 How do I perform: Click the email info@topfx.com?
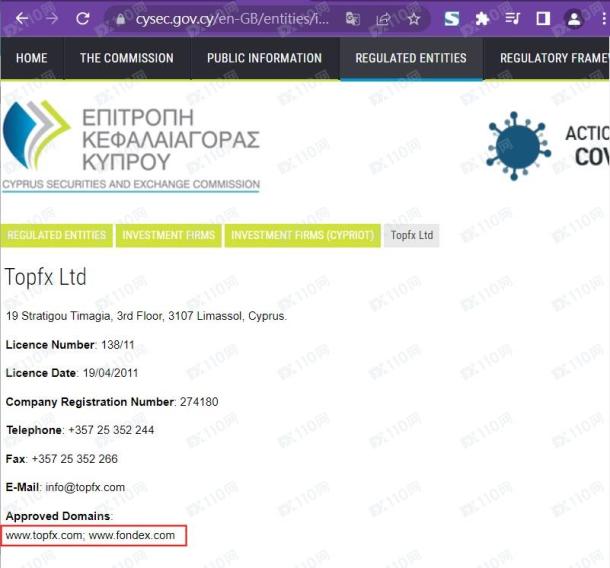coord(85,487)
